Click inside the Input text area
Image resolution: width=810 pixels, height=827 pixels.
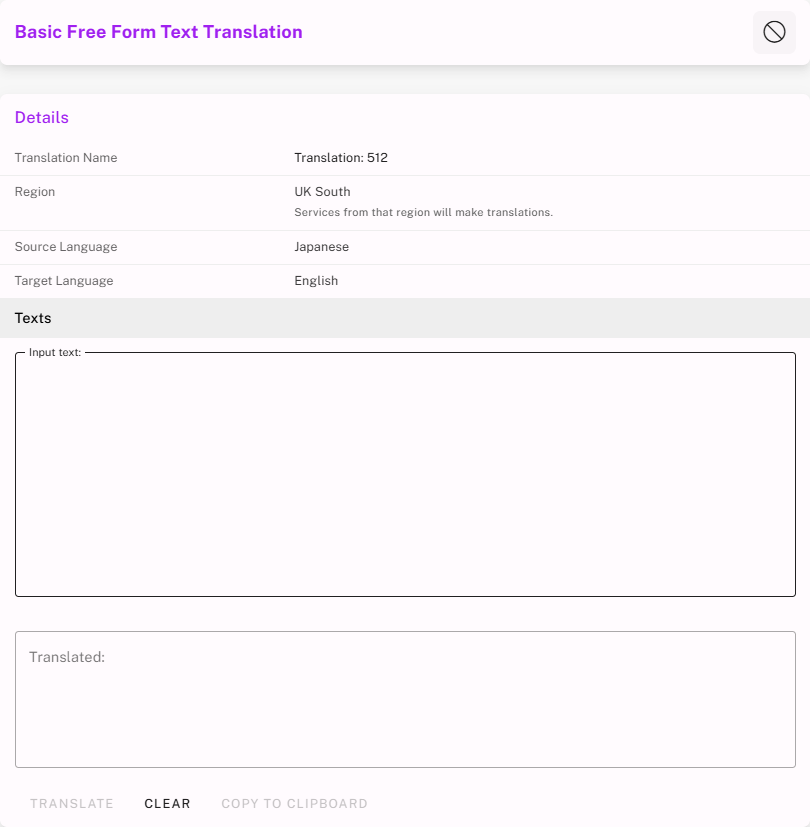[405, 475]
